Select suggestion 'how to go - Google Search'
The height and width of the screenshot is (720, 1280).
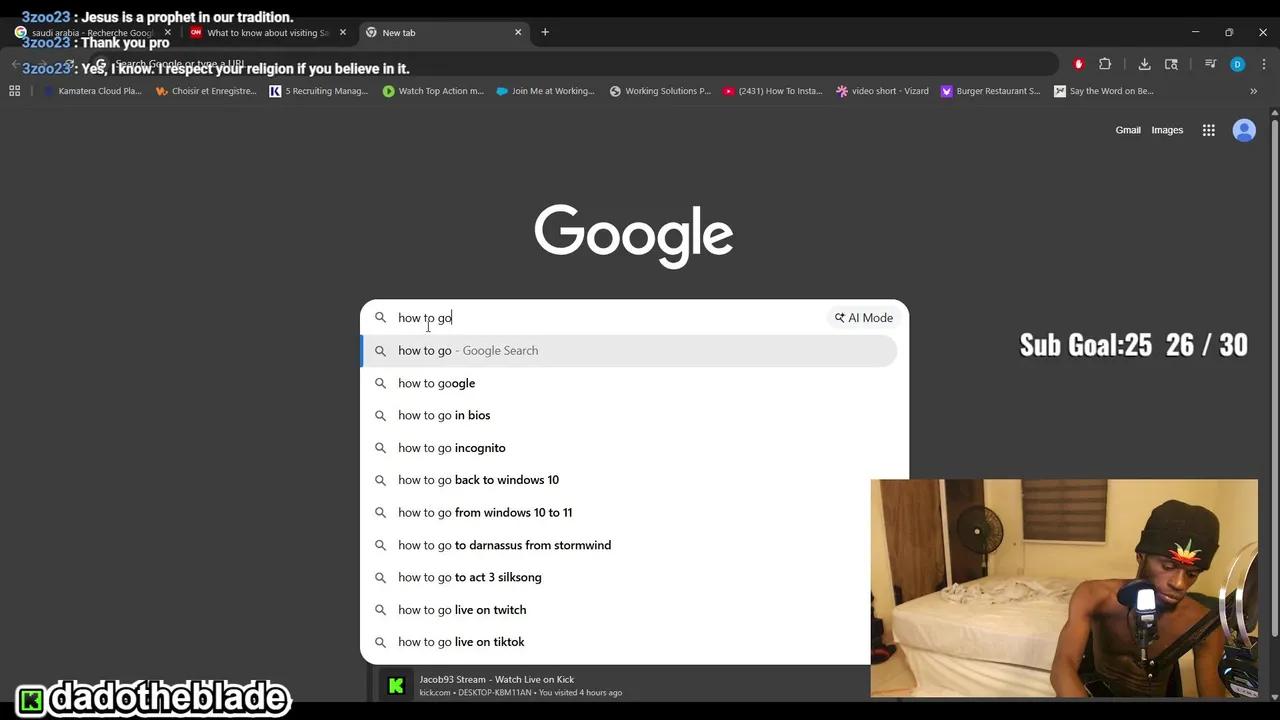(629, 351)
